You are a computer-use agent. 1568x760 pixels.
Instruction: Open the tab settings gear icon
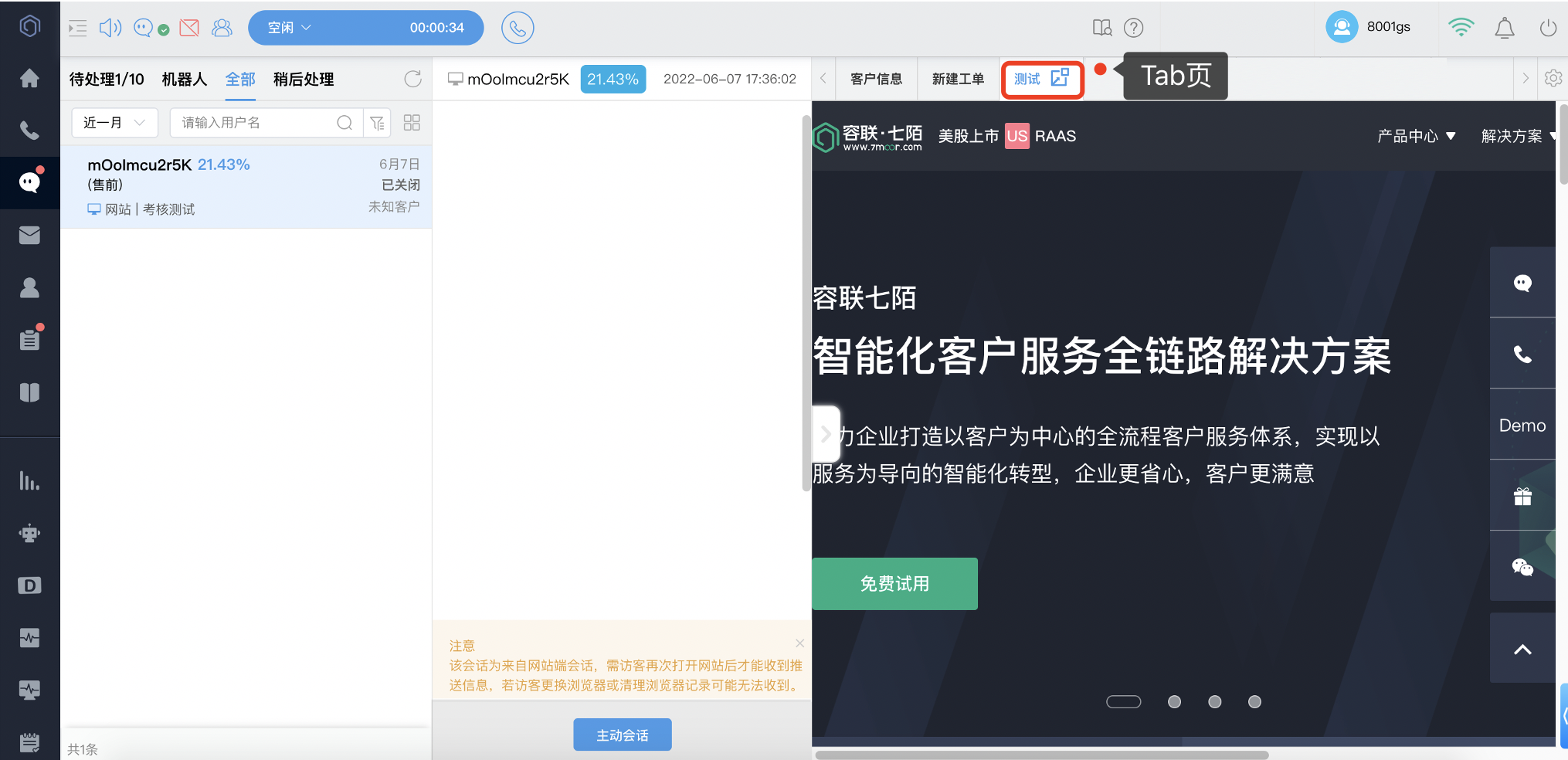point(1553,78)
